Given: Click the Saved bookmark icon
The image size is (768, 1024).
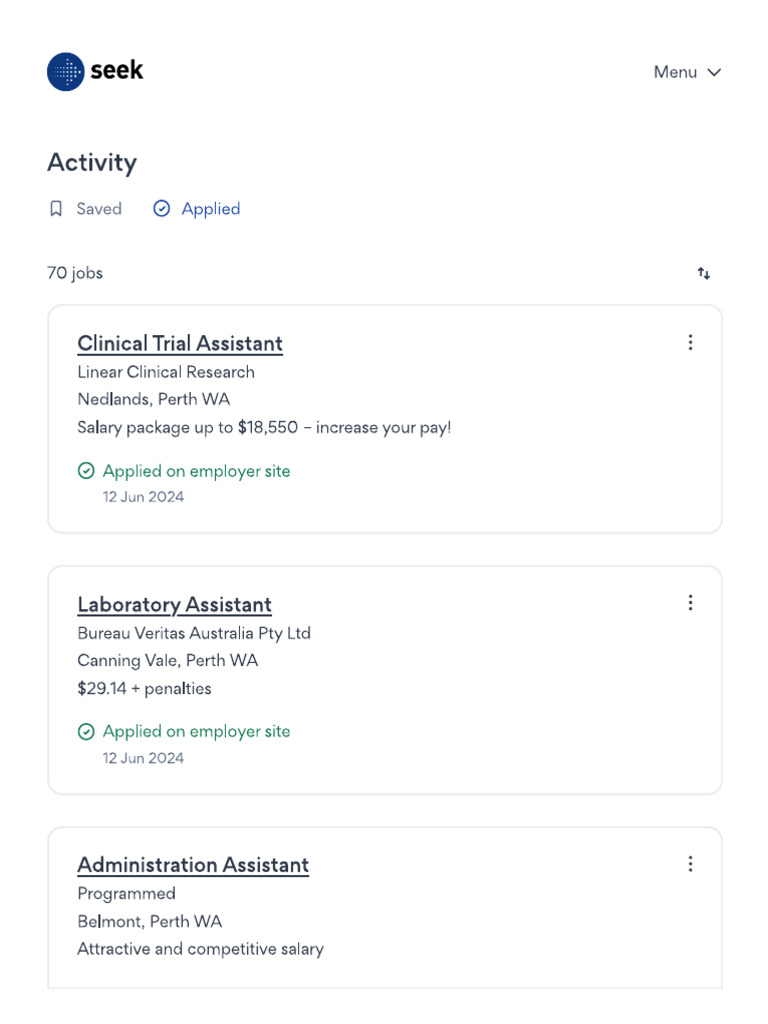Looking at the screenshot, I should [56, 209].
